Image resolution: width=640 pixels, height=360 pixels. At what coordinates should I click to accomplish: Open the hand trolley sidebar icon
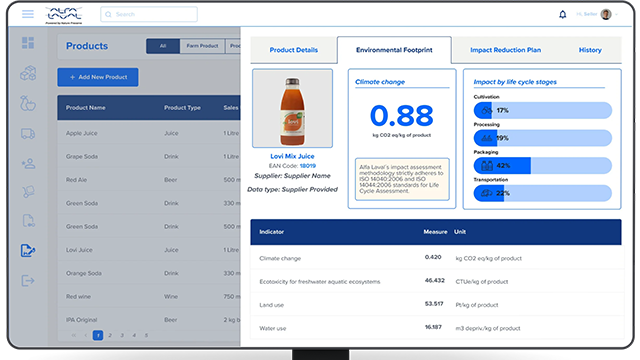[28, 191]
